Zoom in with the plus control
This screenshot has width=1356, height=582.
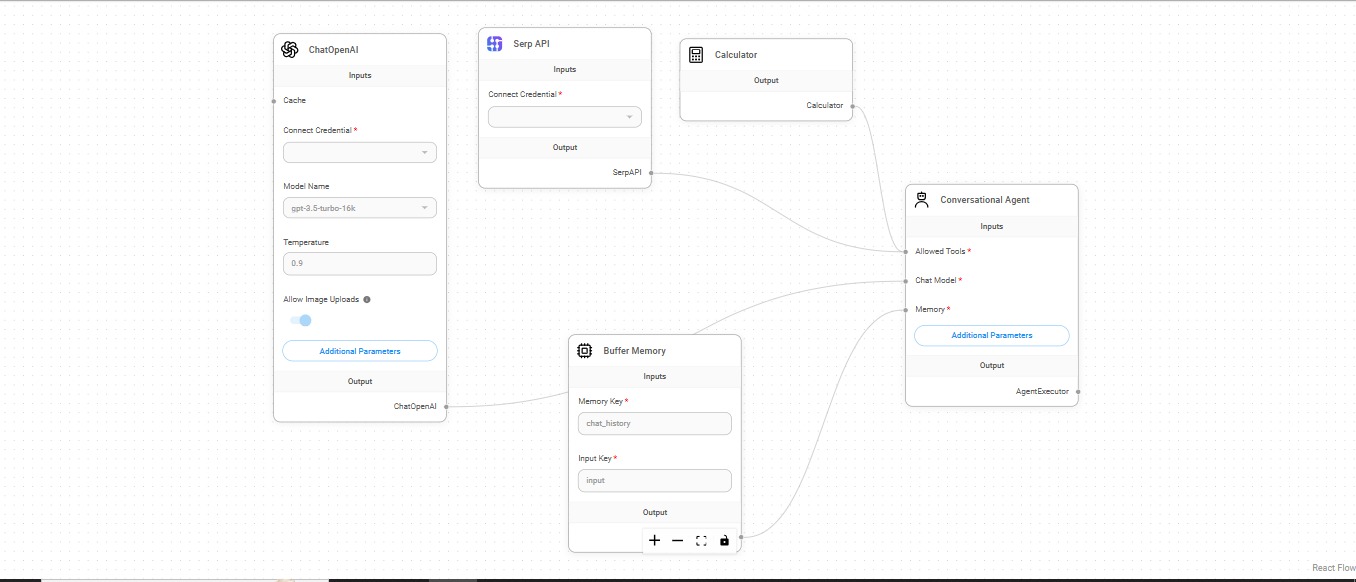point(655,540)
